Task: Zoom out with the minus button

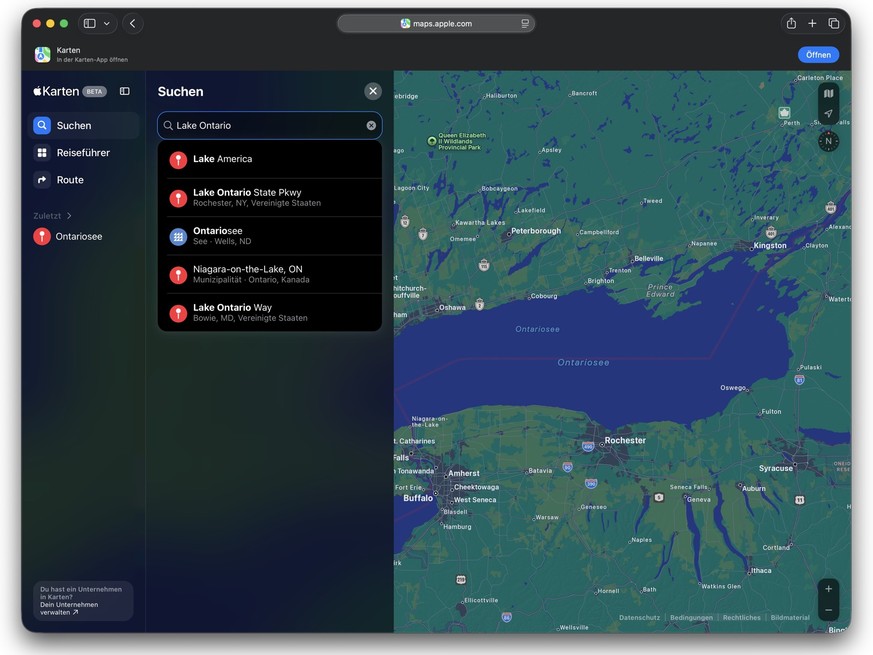Action: tap(828, 610)
